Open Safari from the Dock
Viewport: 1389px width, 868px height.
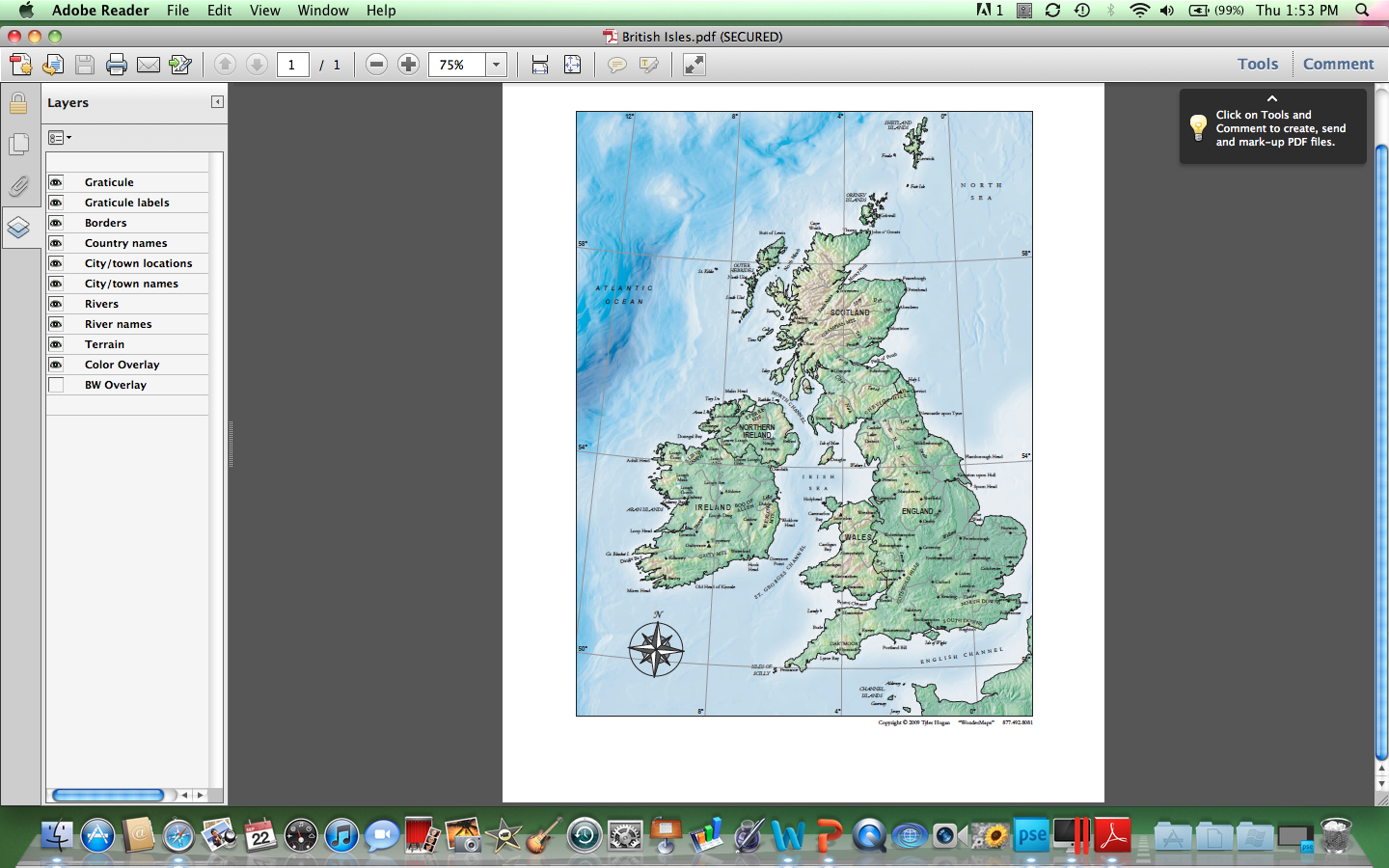pyautogui.click(x=178, y=836)
